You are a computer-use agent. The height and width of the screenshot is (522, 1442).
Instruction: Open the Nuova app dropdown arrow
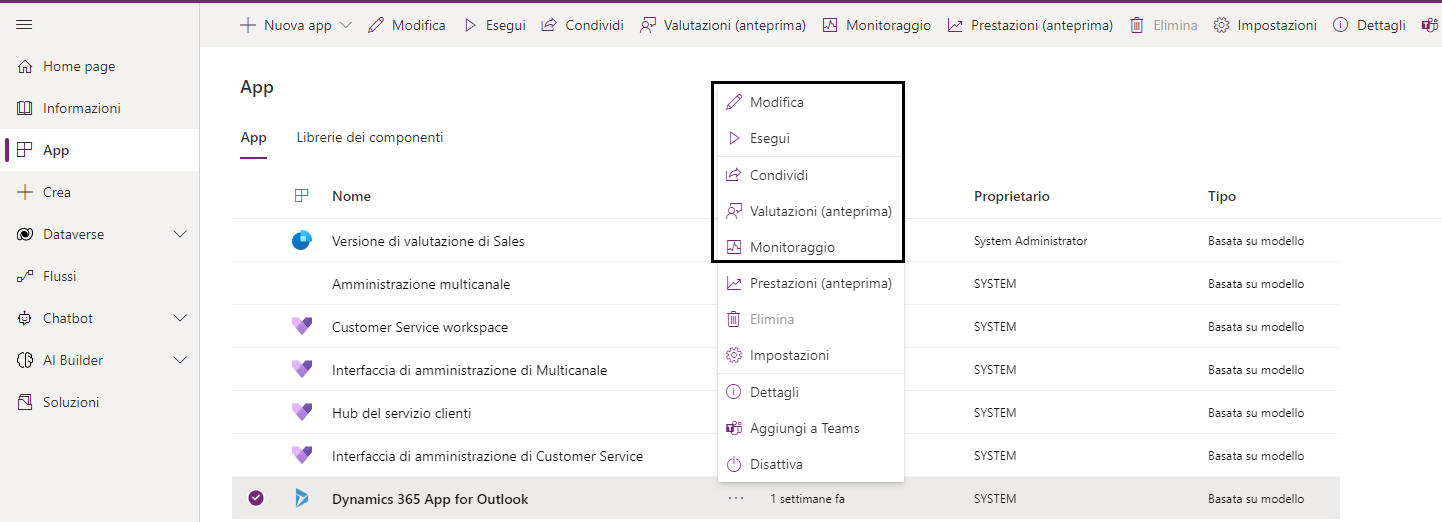tap(346, 25)
